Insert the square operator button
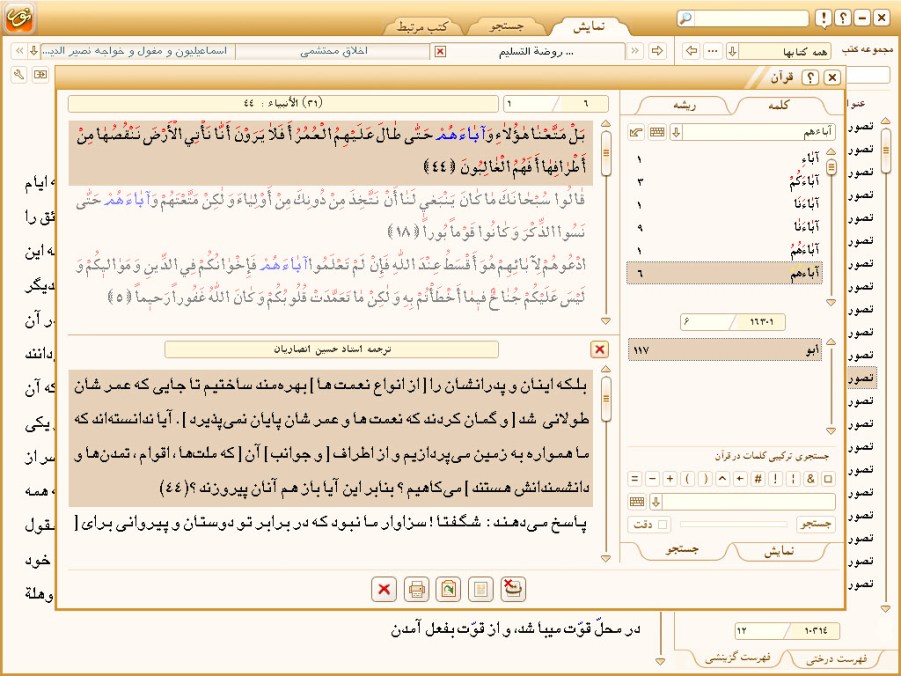This screenshot has height=676, width=901. click(x=828, y=478)
